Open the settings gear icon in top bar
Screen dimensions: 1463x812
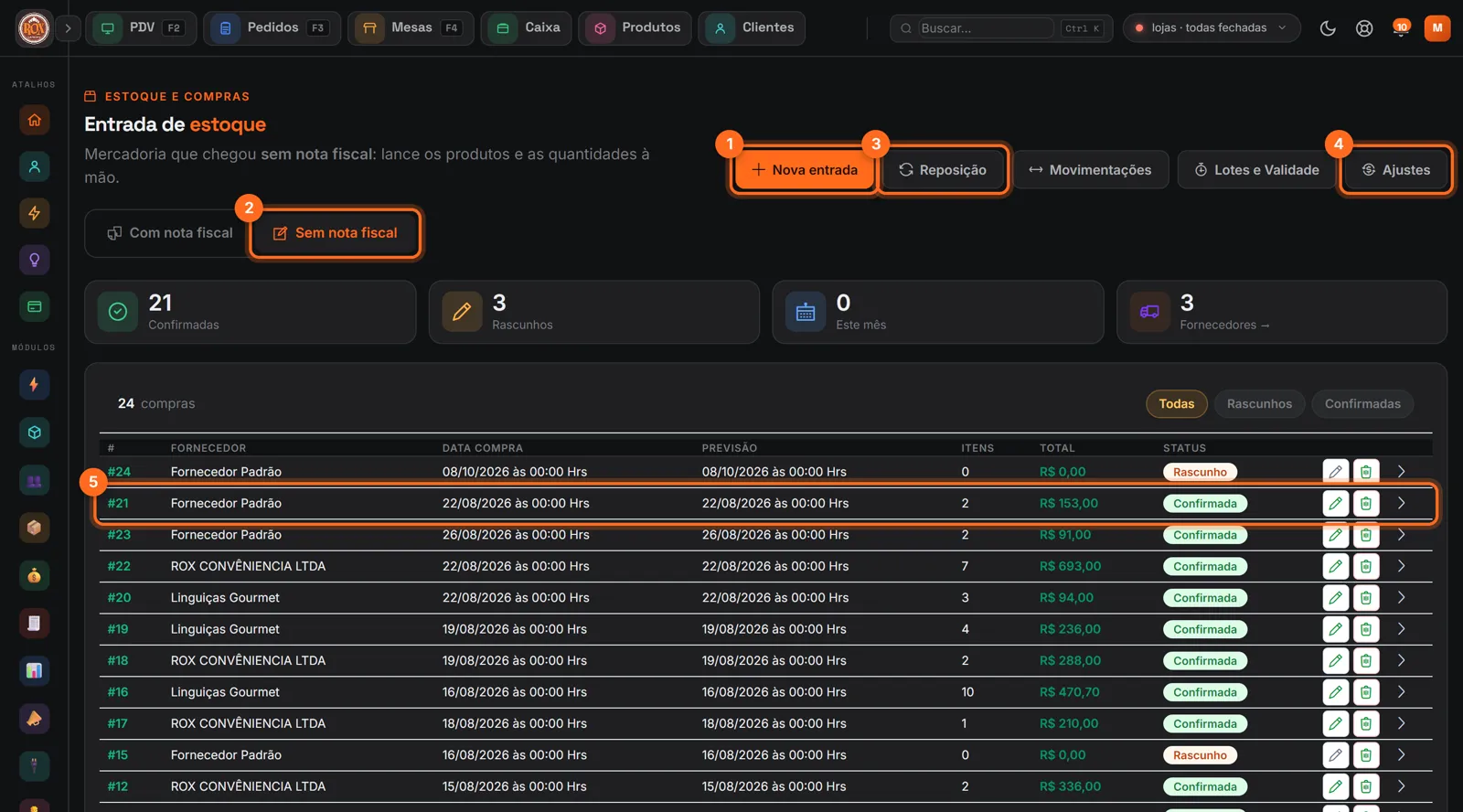(x=1364, y=28)
